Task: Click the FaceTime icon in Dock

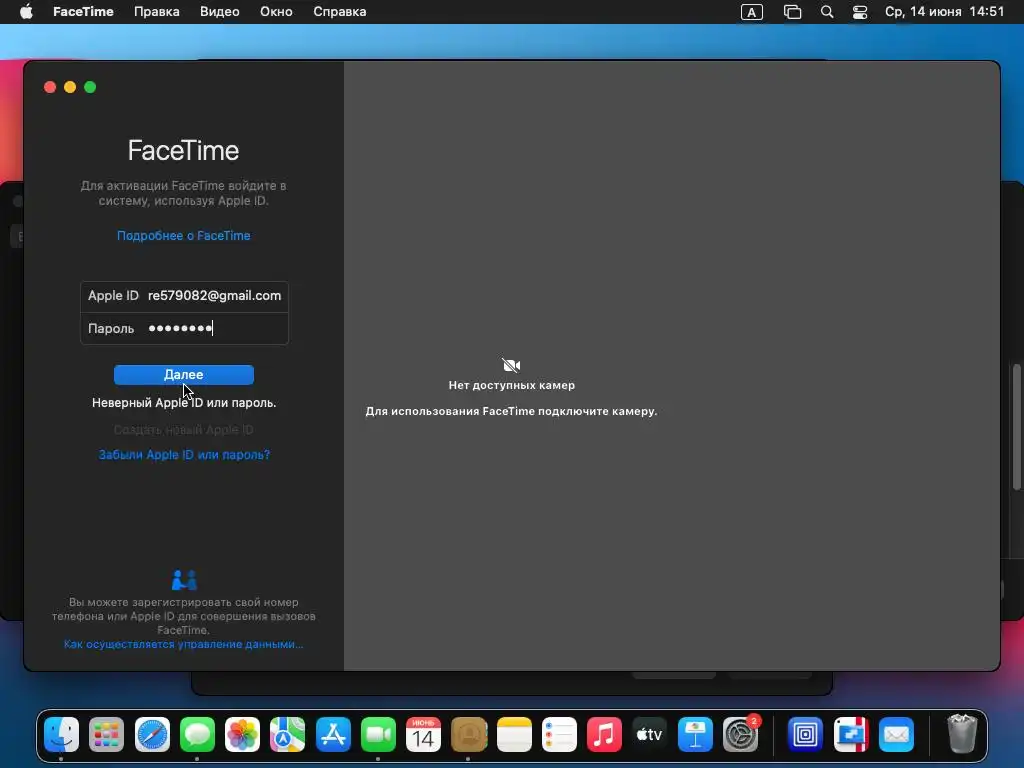Action: pos(378,734)
